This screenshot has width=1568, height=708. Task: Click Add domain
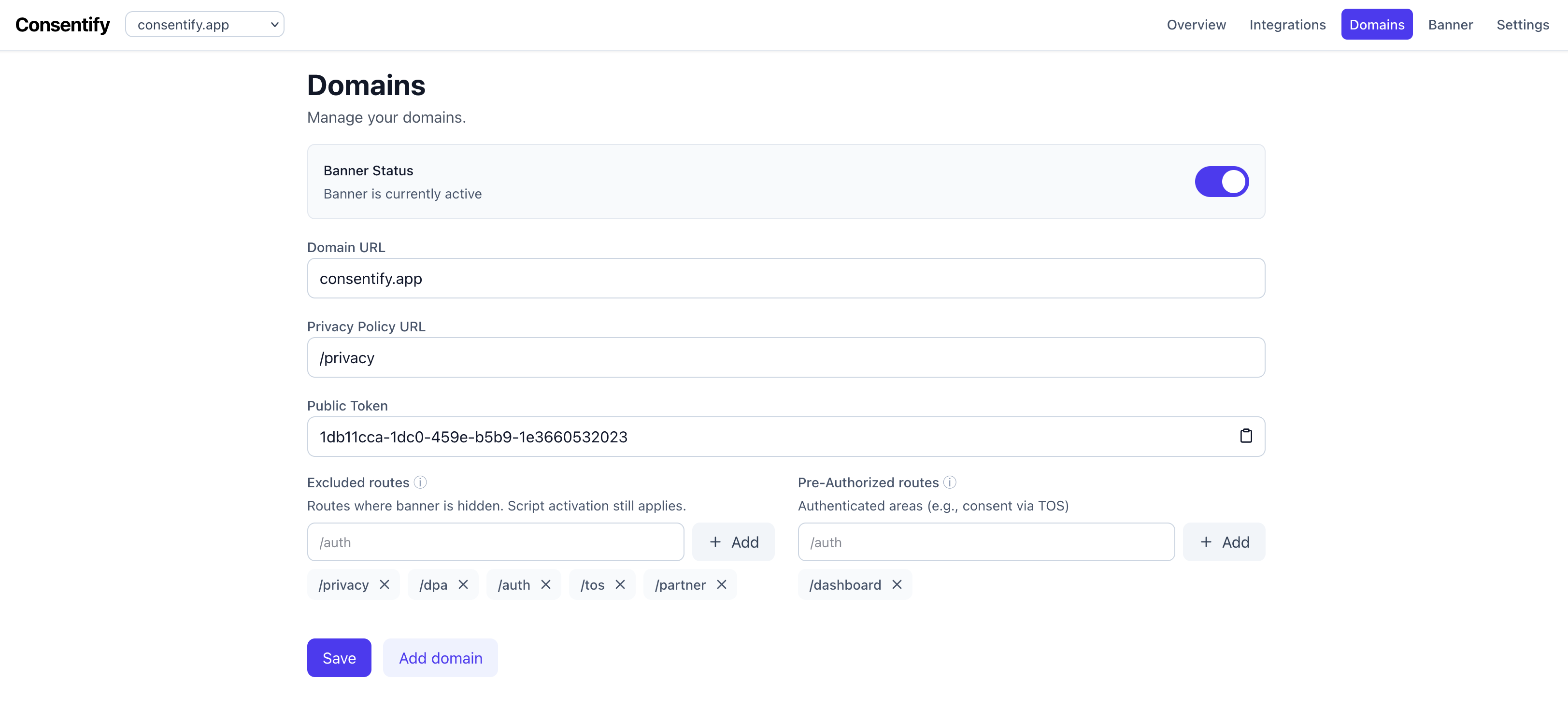pos(440,657)
